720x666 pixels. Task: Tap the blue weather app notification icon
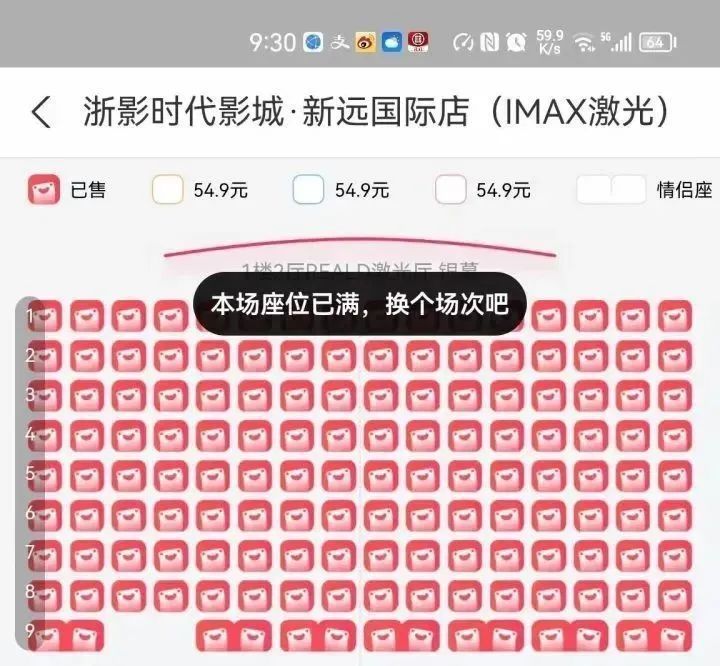pos(392,43)
